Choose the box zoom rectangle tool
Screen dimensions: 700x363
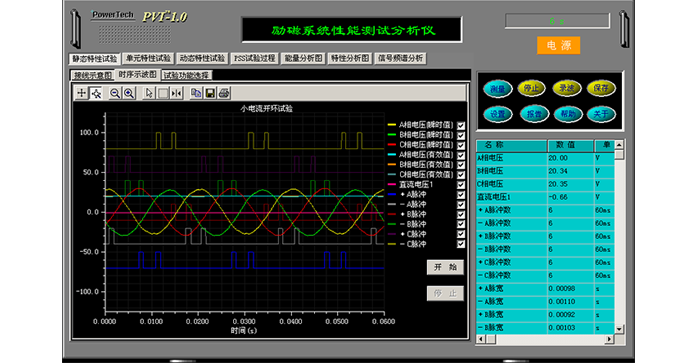163,93
